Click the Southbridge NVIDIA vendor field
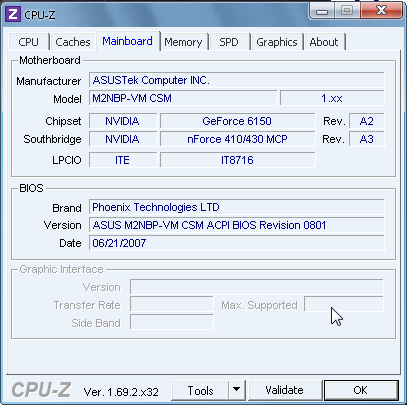407x405 pixels. tap(123, 139)
